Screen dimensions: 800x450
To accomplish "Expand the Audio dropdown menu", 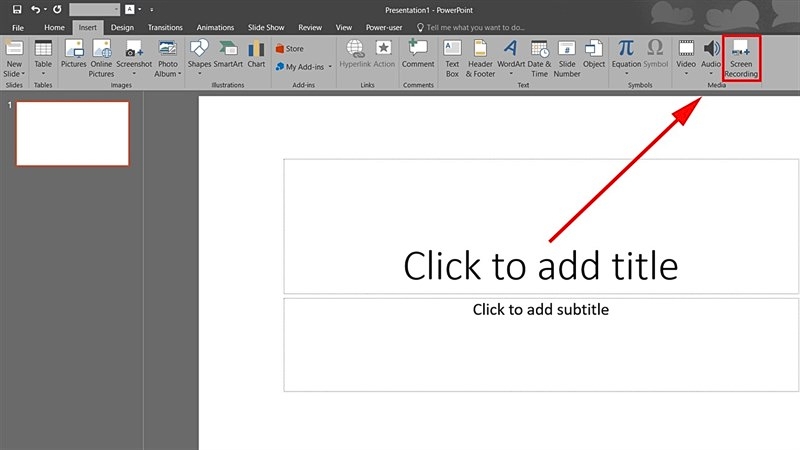I will (x=711, y=58).
